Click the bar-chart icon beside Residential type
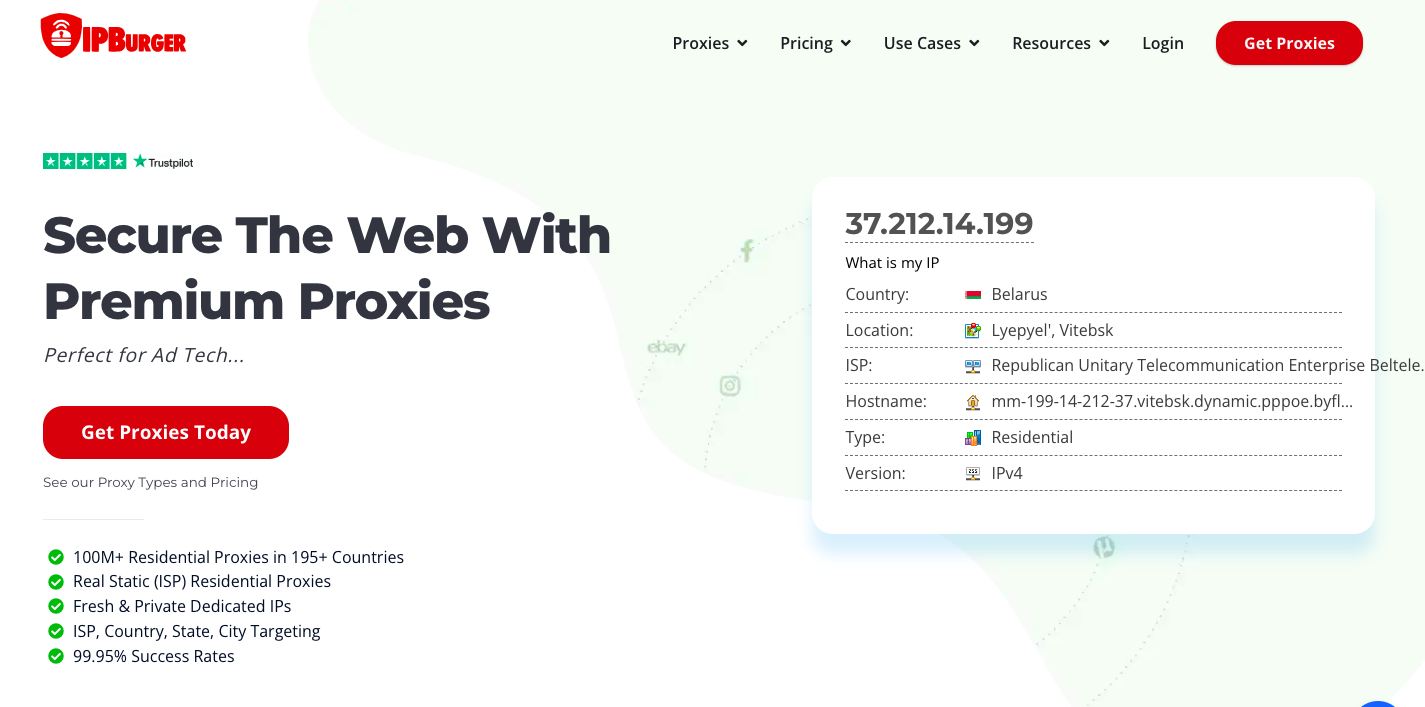 coord(971,437)
